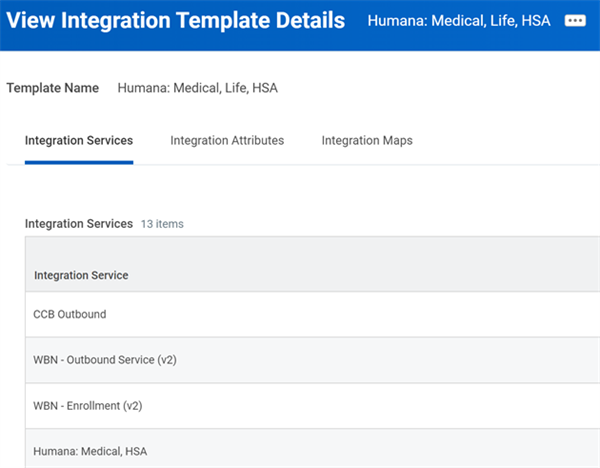Click the 13 items count label
600x468 pixels.
pos(162,224)
